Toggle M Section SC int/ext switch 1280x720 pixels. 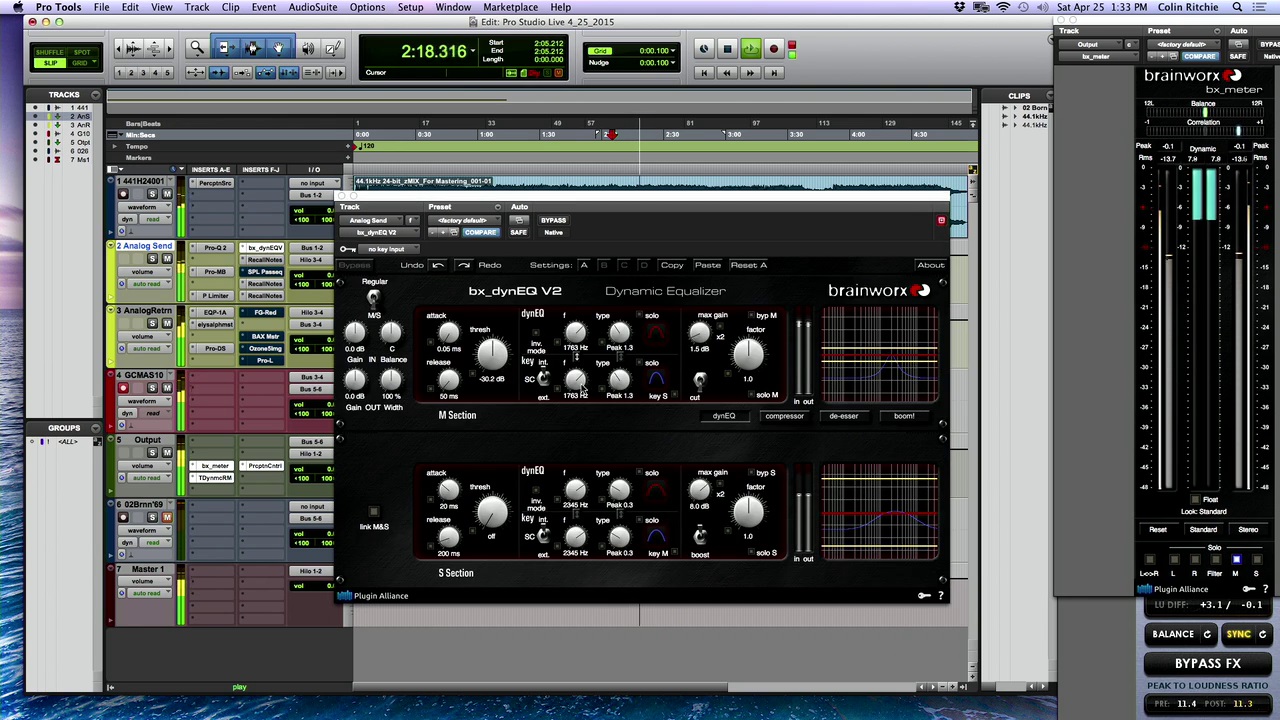[543, 379]
